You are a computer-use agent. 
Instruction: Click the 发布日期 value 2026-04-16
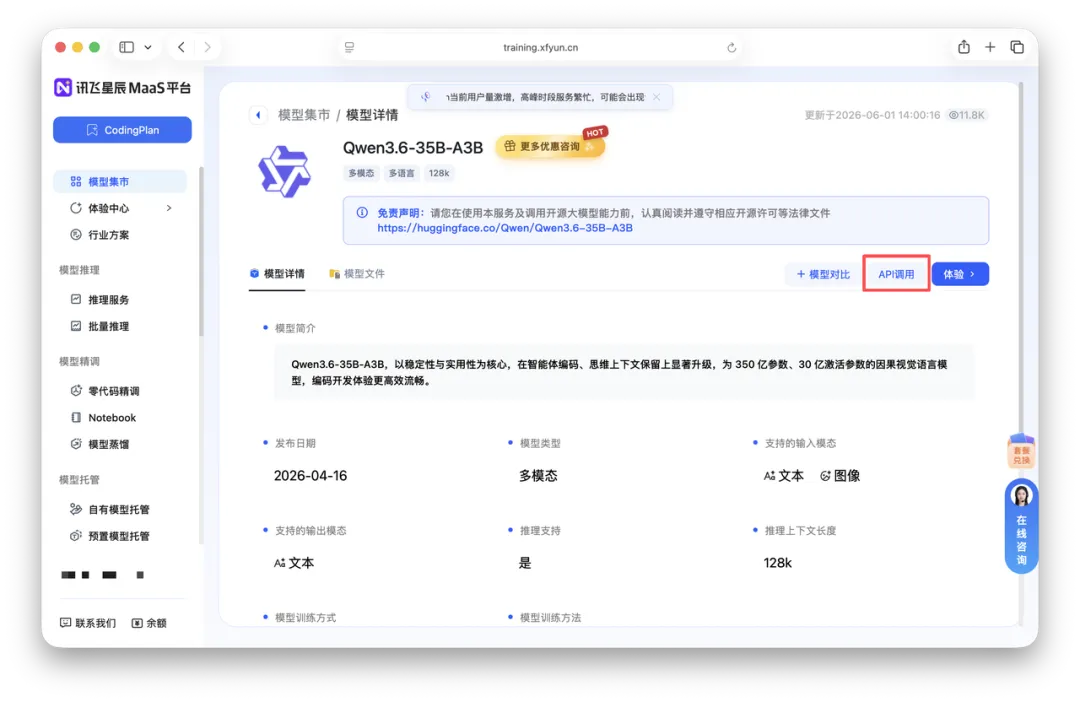(x=311, y=475)
